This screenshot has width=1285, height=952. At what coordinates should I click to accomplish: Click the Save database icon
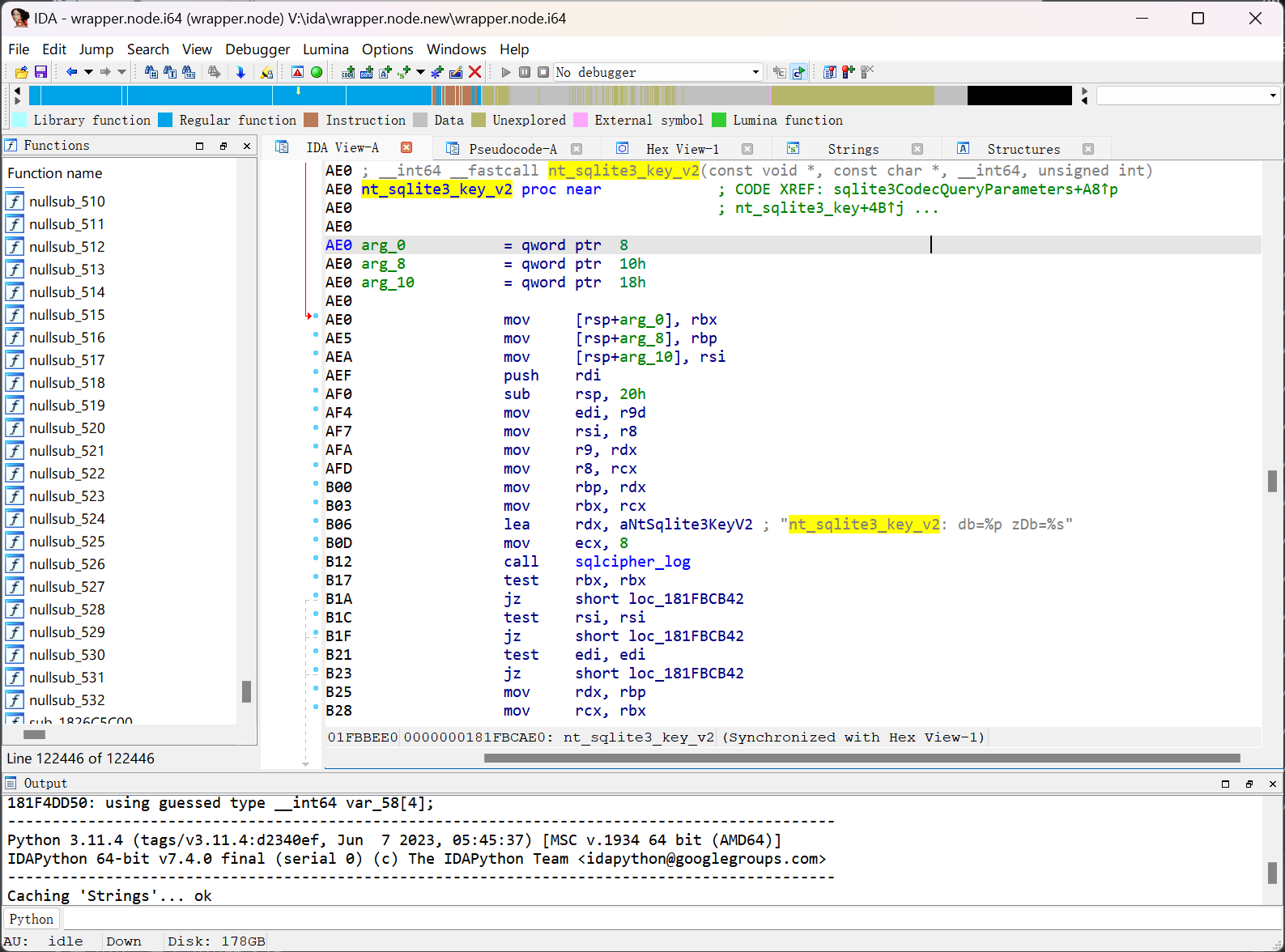pyautogui.click(x=40, y=72)
